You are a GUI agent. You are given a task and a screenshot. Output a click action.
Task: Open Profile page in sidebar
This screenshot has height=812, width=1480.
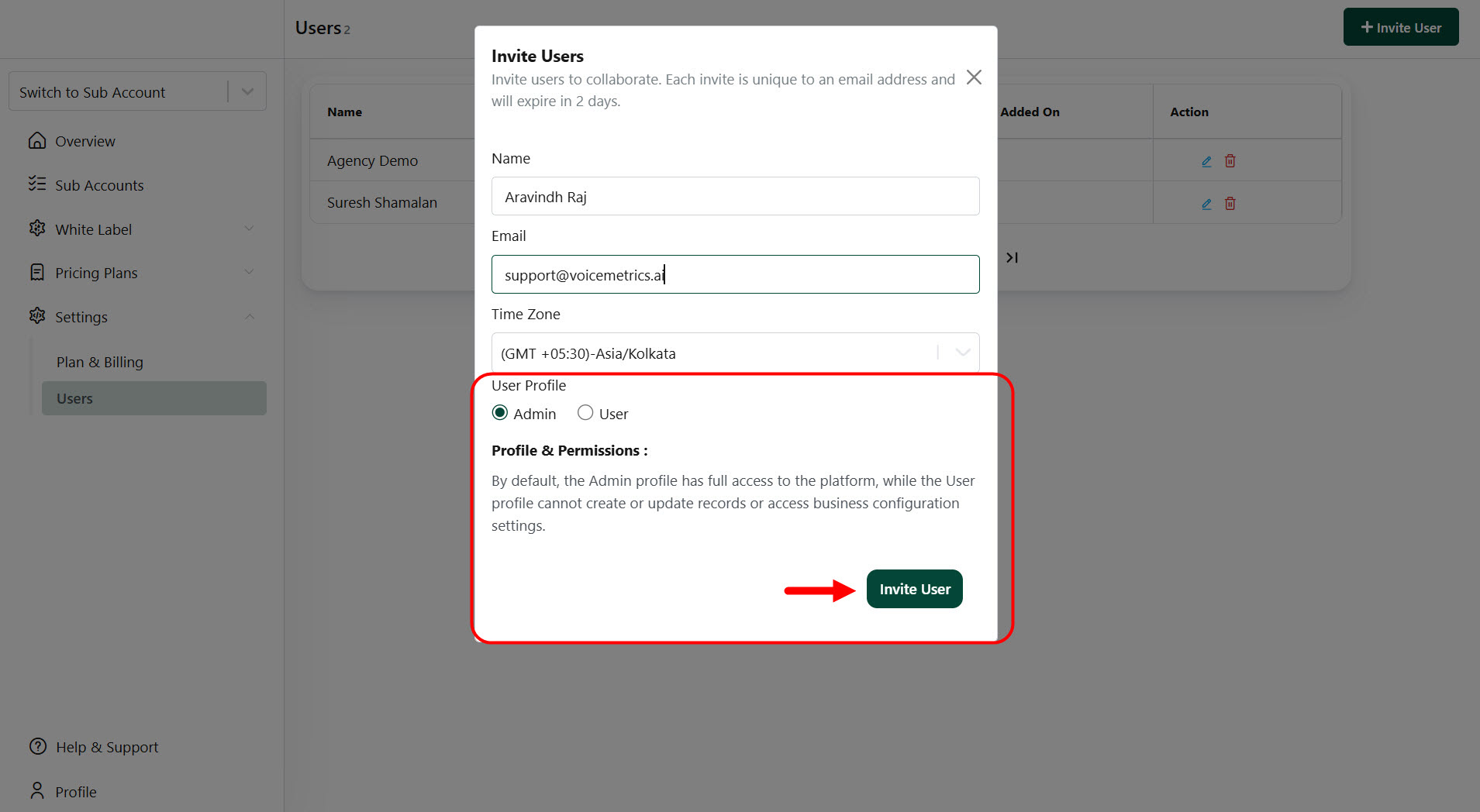click(x=76, y=792)
